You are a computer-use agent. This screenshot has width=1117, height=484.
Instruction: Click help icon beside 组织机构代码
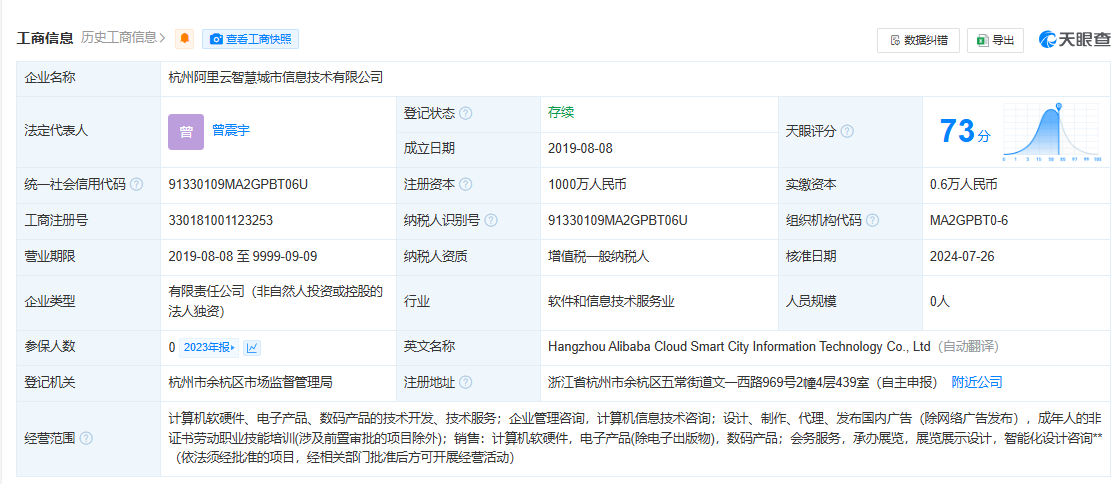(873, 220)
